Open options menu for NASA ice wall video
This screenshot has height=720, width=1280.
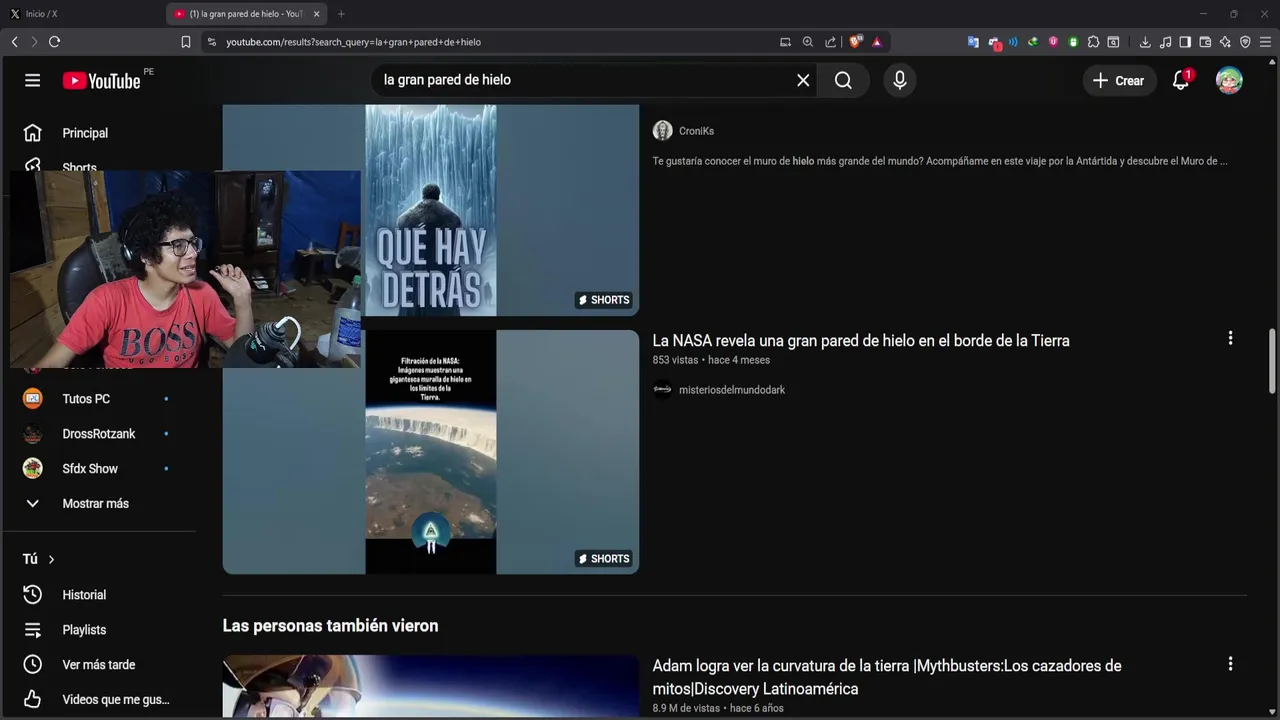point(1230,339)
